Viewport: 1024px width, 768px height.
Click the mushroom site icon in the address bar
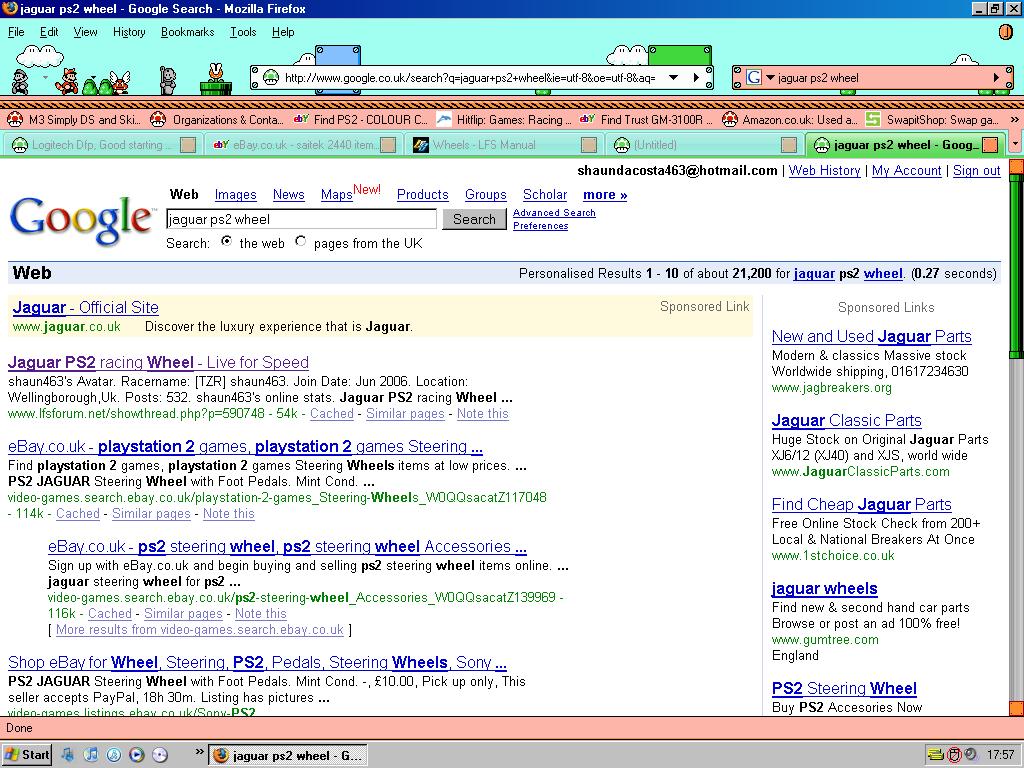coord(270,78)
